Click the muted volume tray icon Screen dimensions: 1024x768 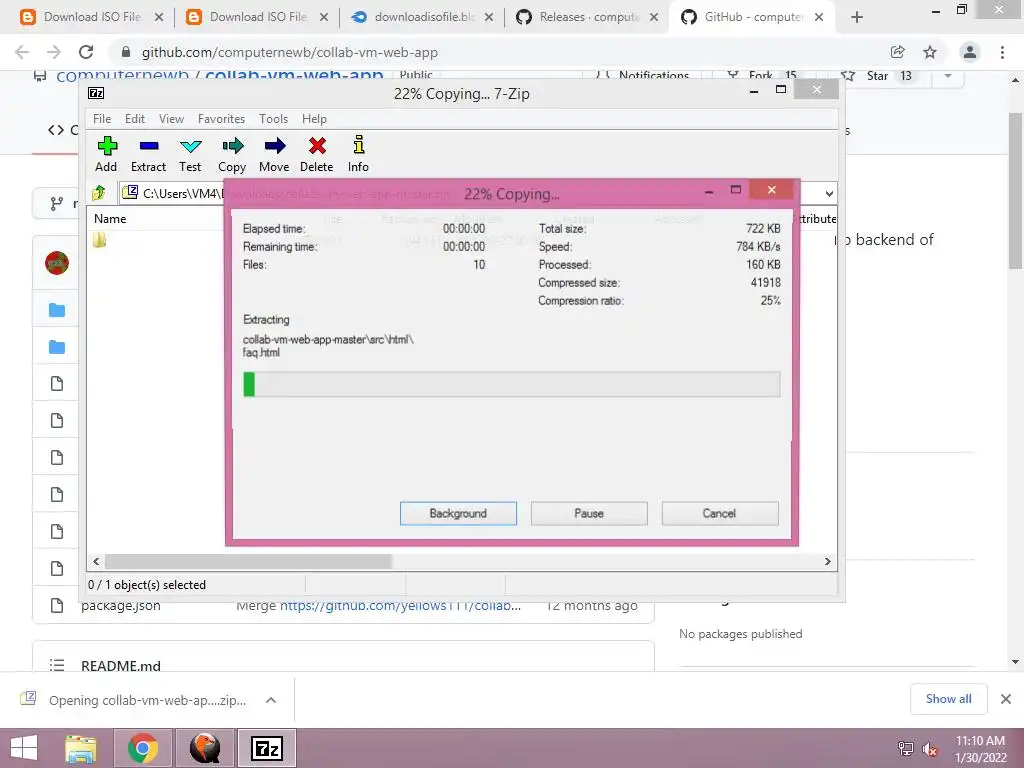(930, 748)
